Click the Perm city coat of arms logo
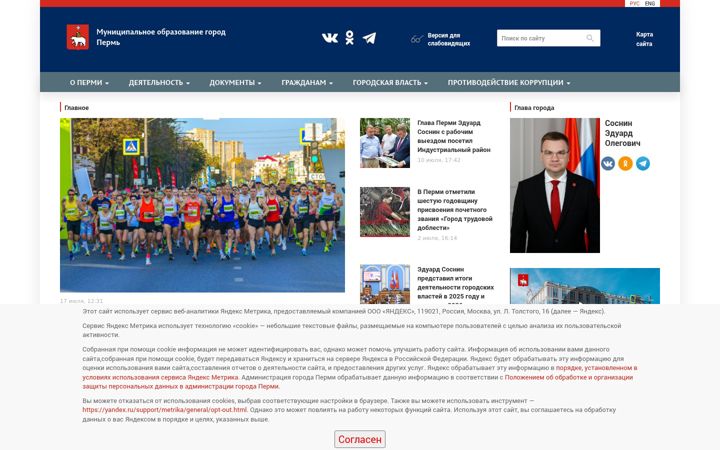Screen dimensions: 720x450 point(78,37)
